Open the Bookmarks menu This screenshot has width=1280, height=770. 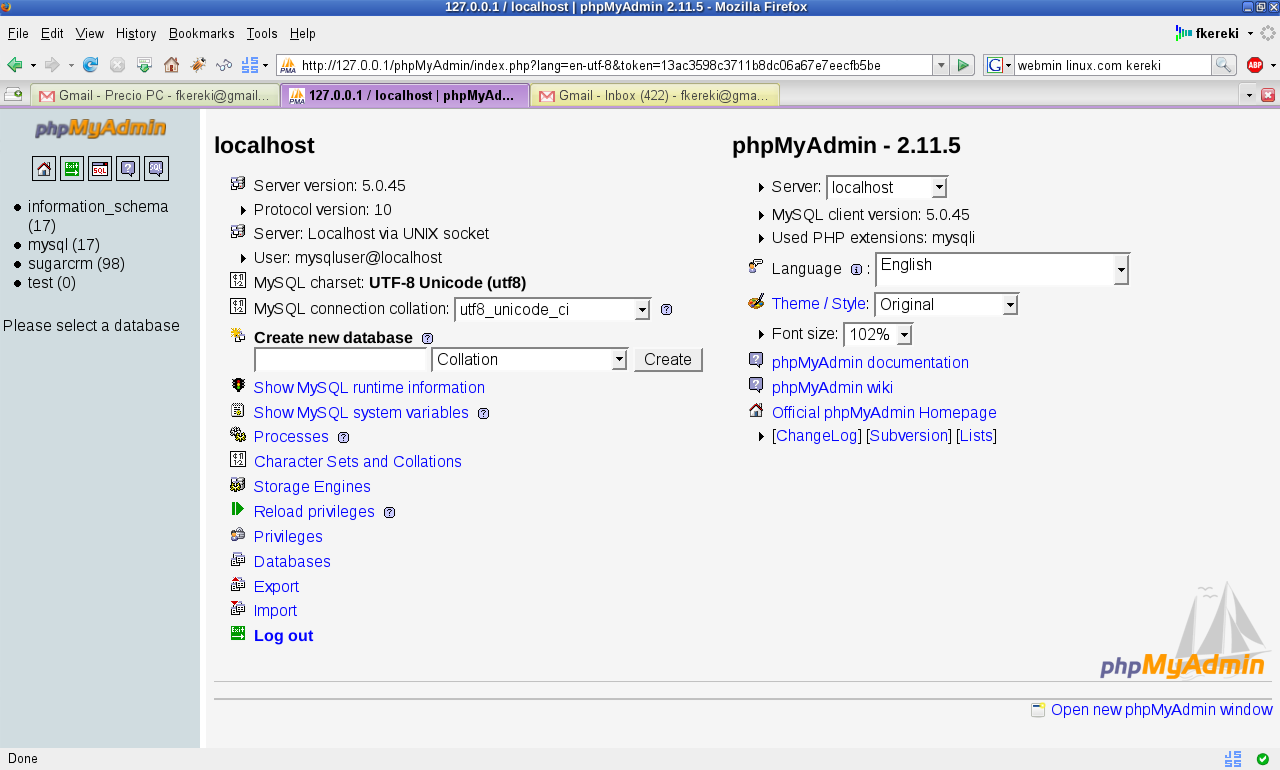(203, 33)
